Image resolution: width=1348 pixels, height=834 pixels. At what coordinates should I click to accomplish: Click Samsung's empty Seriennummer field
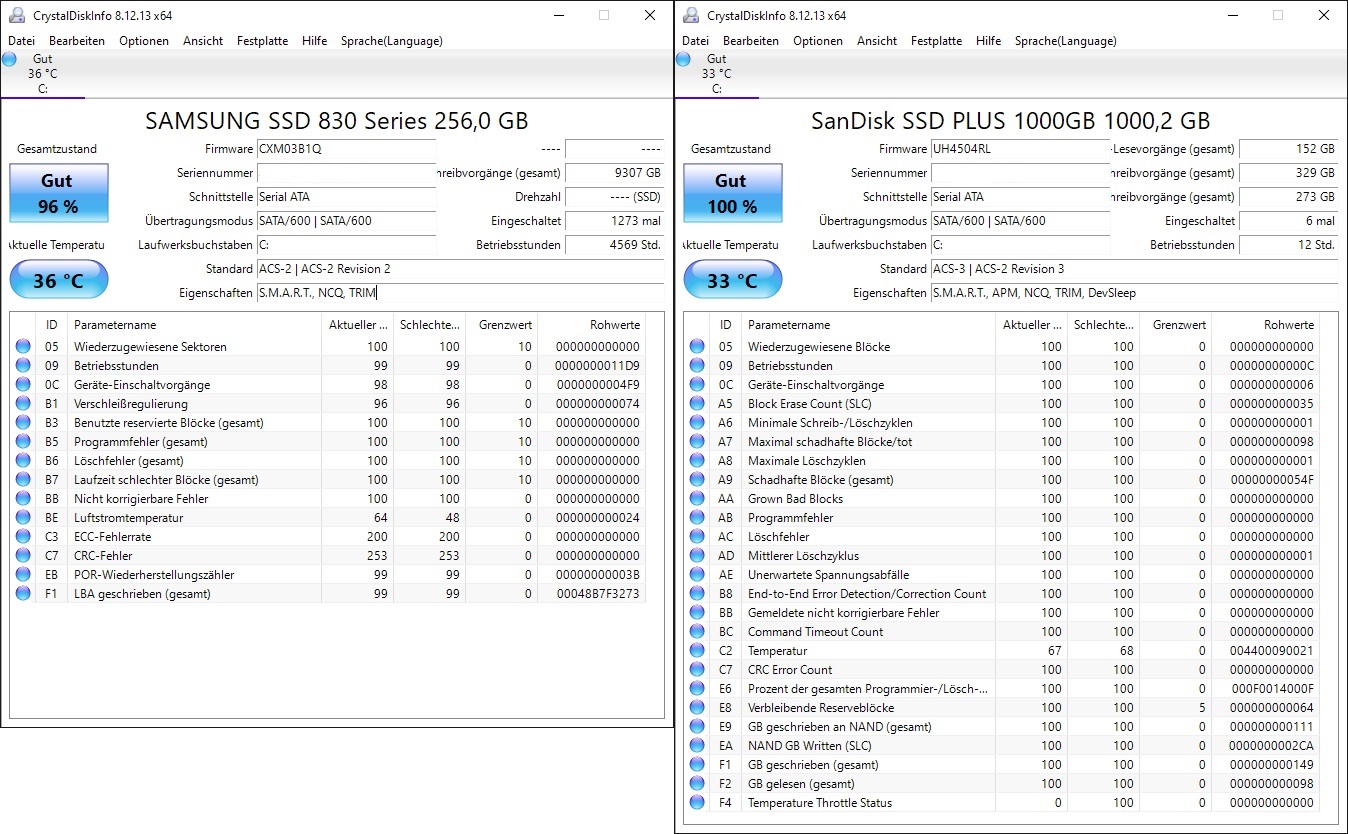pyautogui.click(x=346, y=173)
